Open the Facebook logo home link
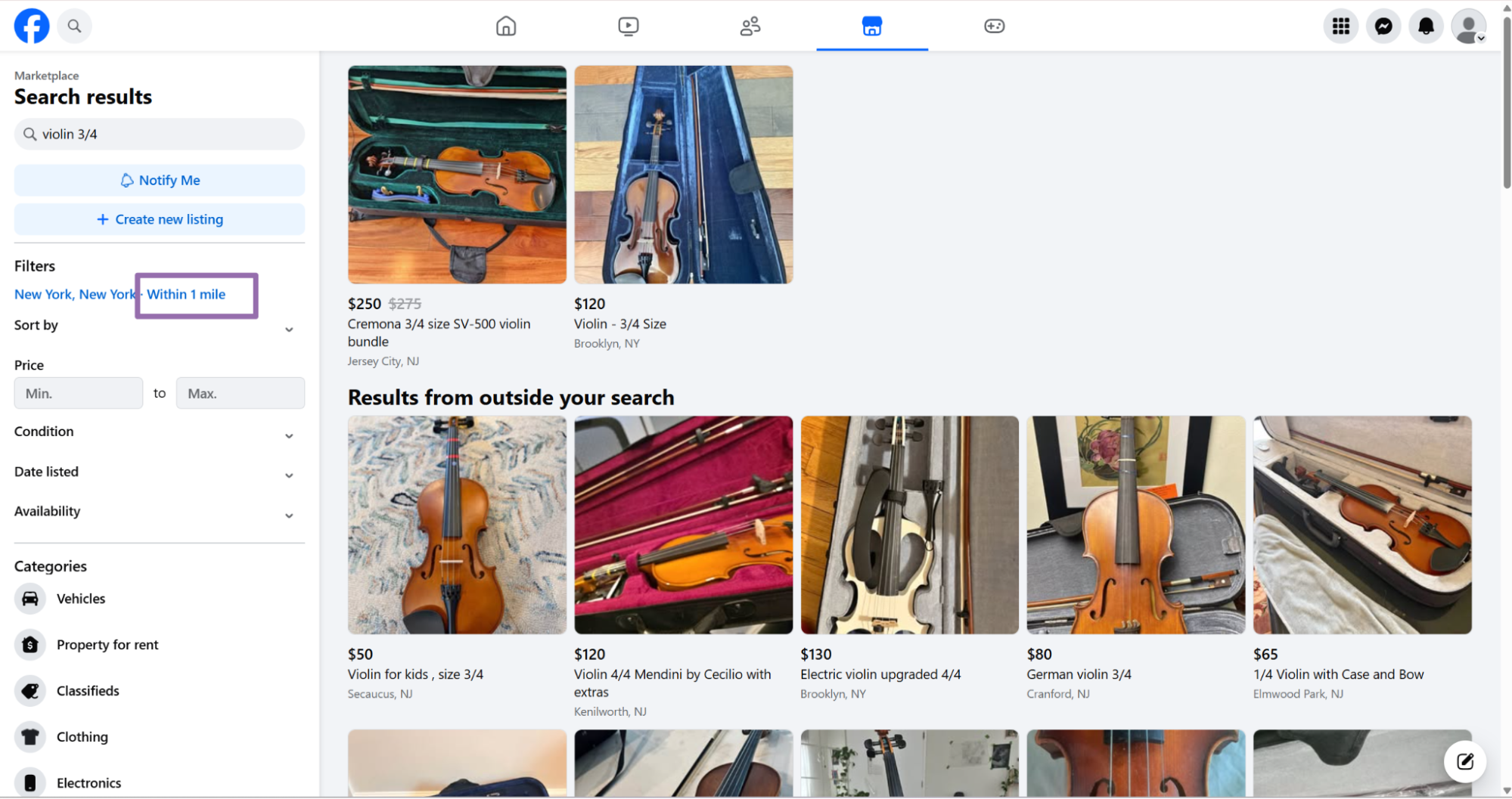This screenshot has height=799, width=1512. (x=32, y=26)
